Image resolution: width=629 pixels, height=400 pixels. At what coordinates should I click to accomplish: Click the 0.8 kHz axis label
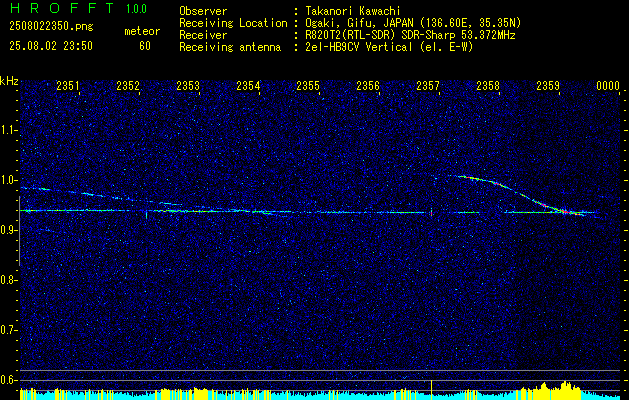8,280
